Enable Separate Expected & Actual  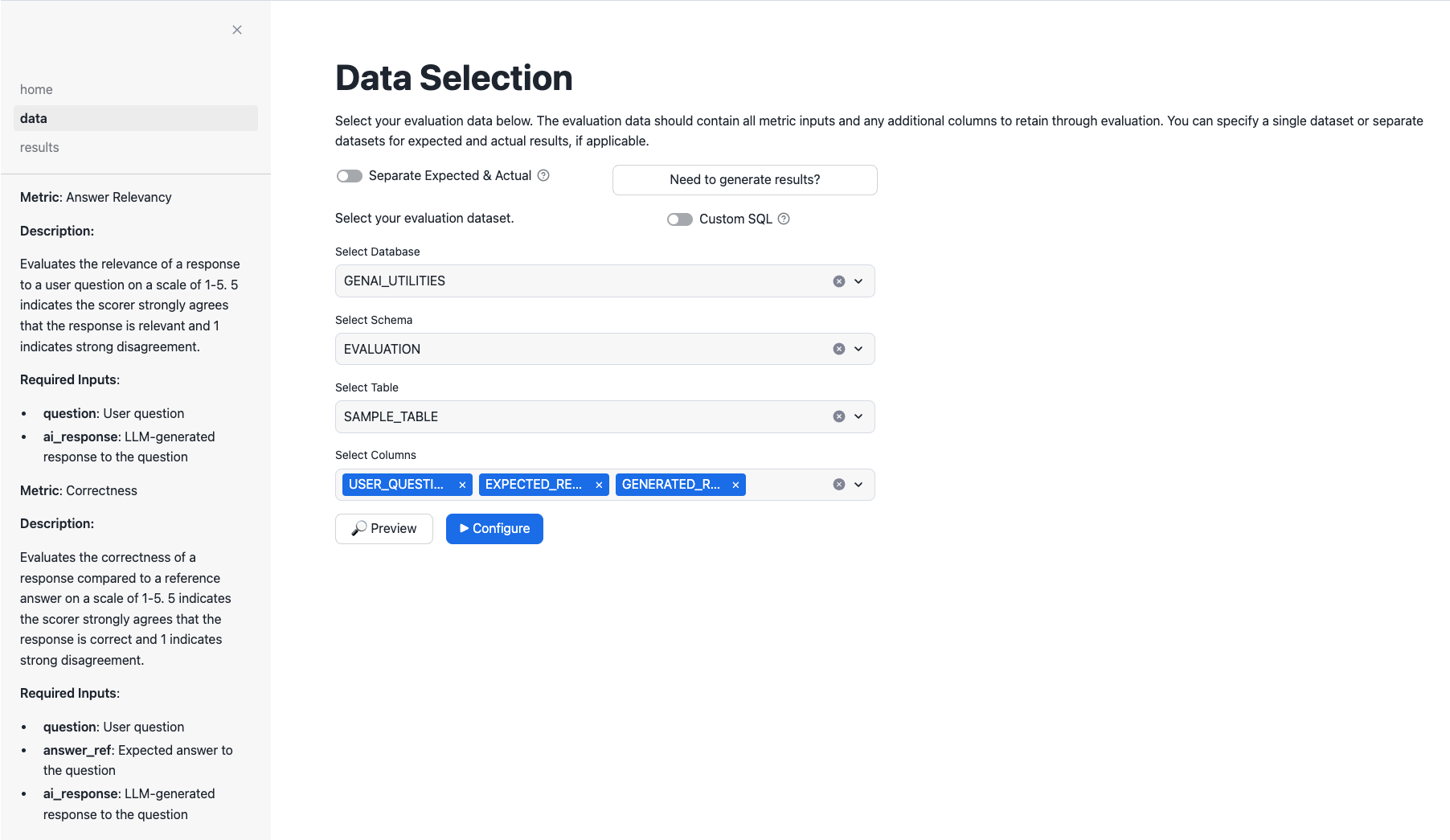pos(350,175)
